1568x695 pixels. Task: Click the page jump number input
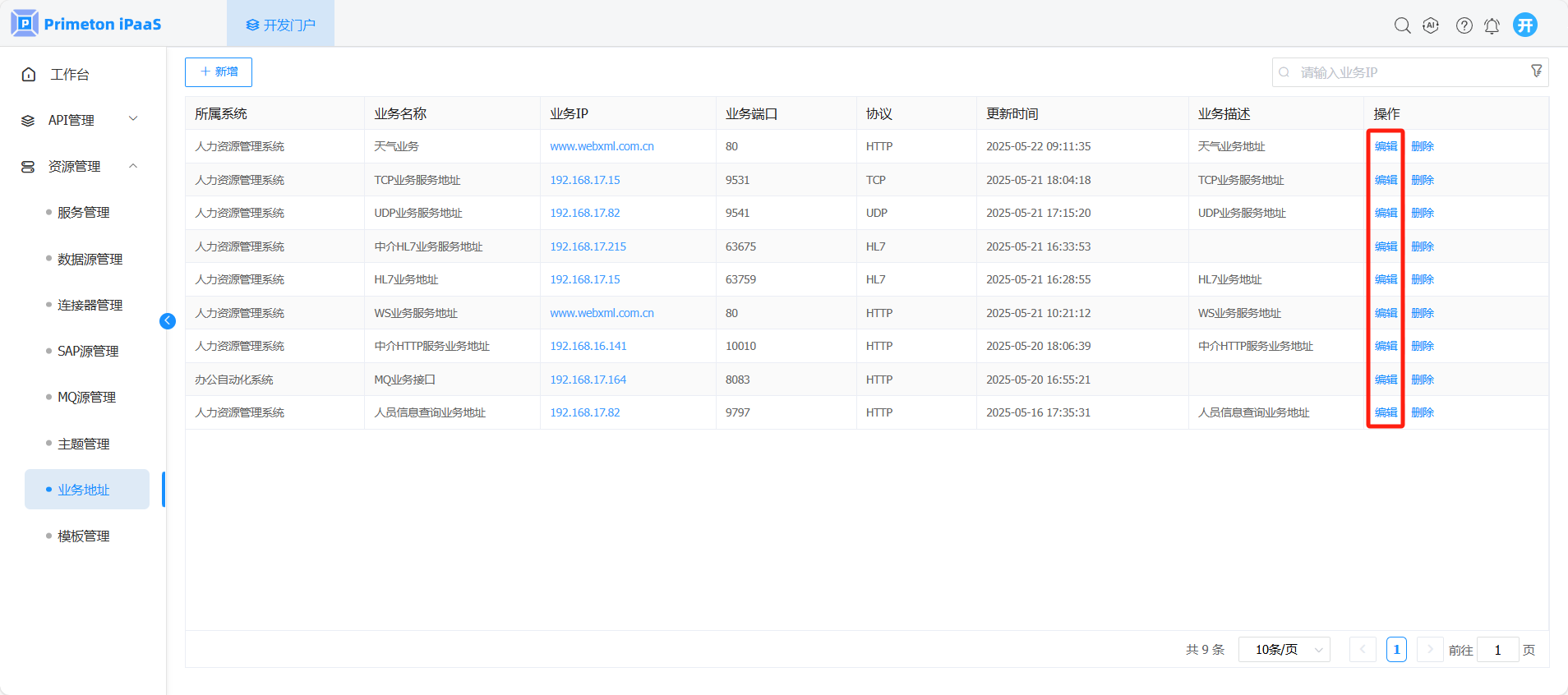point(1497,650)
